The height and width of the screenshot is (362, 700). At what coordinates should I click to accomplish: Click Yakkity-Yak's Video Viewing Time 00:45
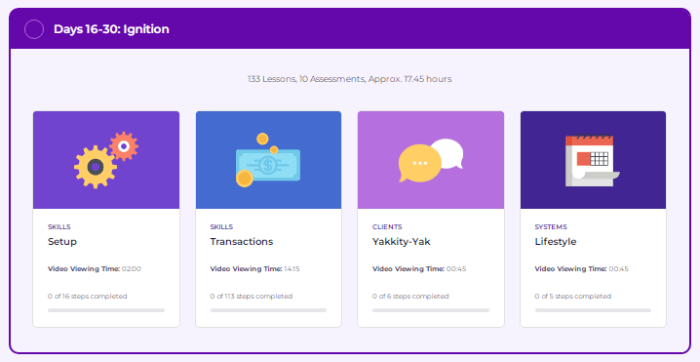point(419,269)
